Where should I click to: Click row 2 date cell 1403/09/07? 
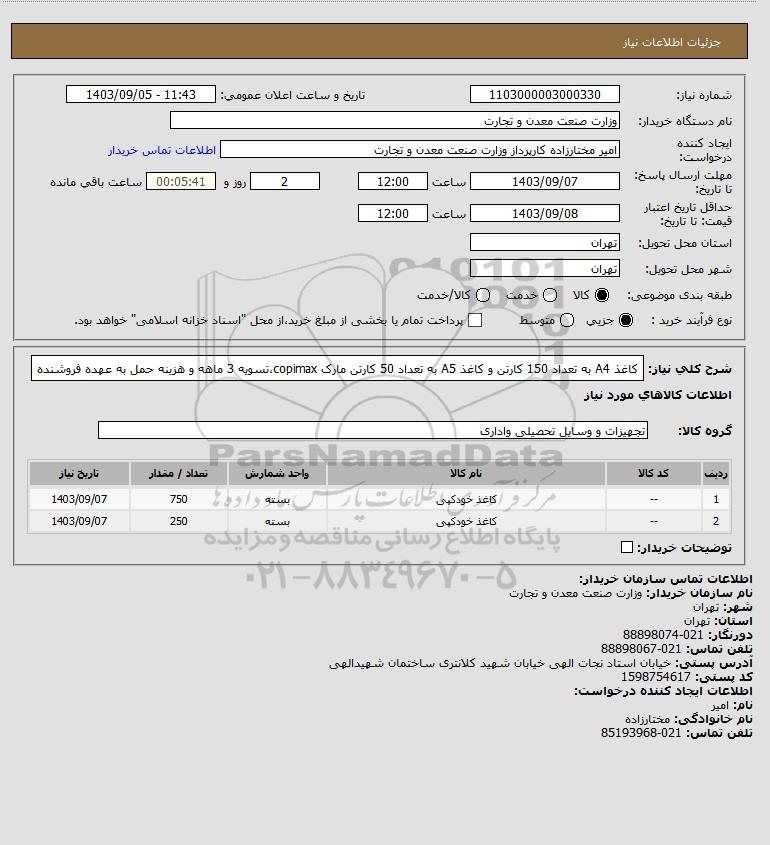(79, 522)
